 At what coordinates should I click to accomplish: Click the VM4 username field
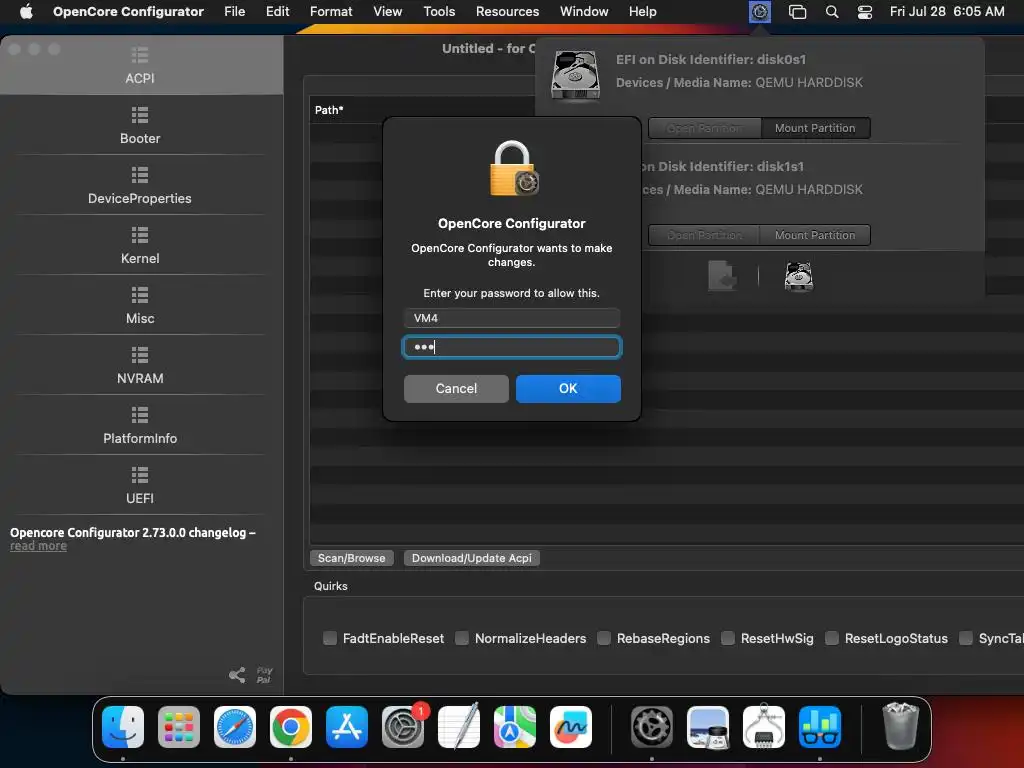click(x=512, y=318)
